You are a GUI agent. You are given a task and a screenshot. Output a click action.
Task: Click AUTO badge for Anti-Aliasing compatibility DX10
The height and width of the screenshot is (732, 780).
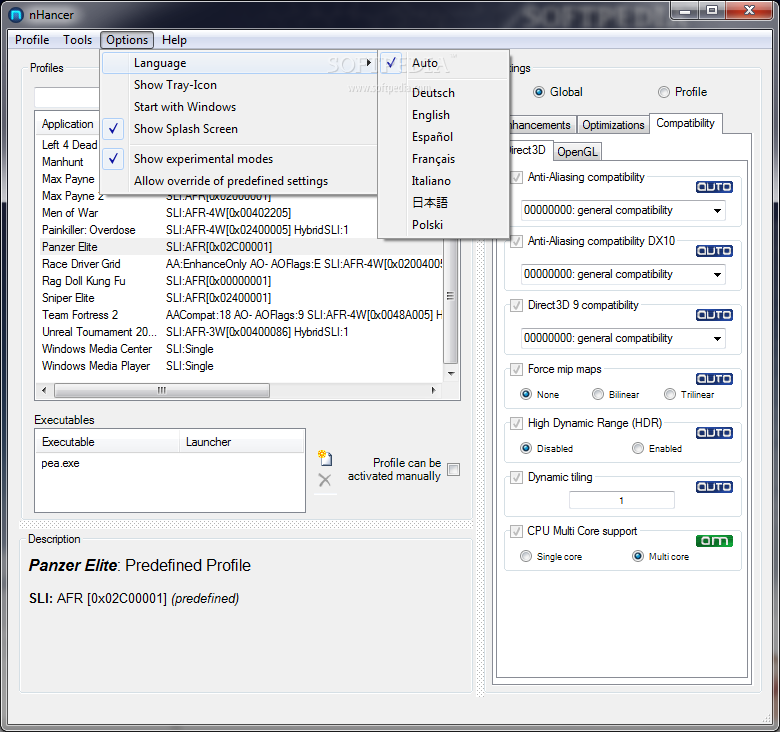pyautogui.click(x=714, y=251)
